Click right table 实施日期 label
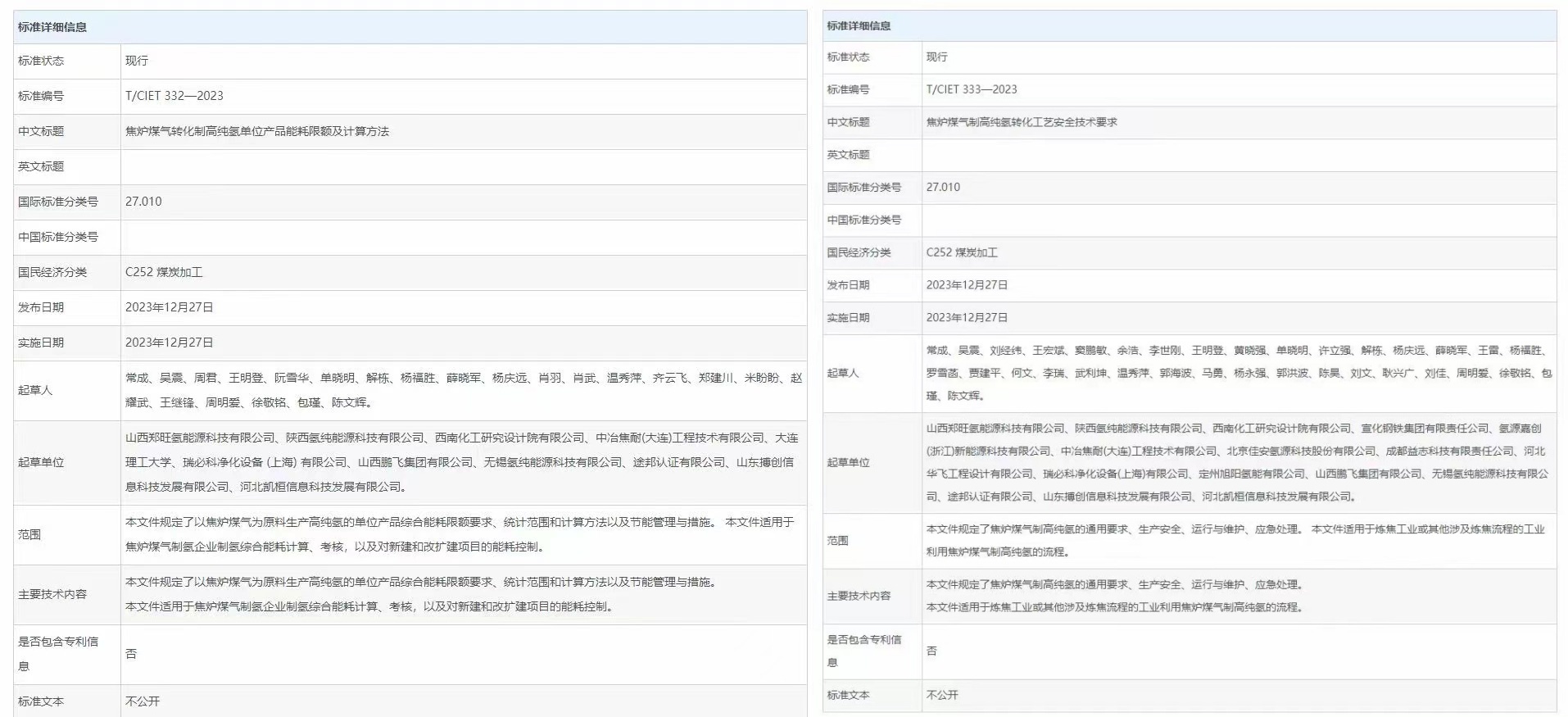 click(x=848, y=318)
